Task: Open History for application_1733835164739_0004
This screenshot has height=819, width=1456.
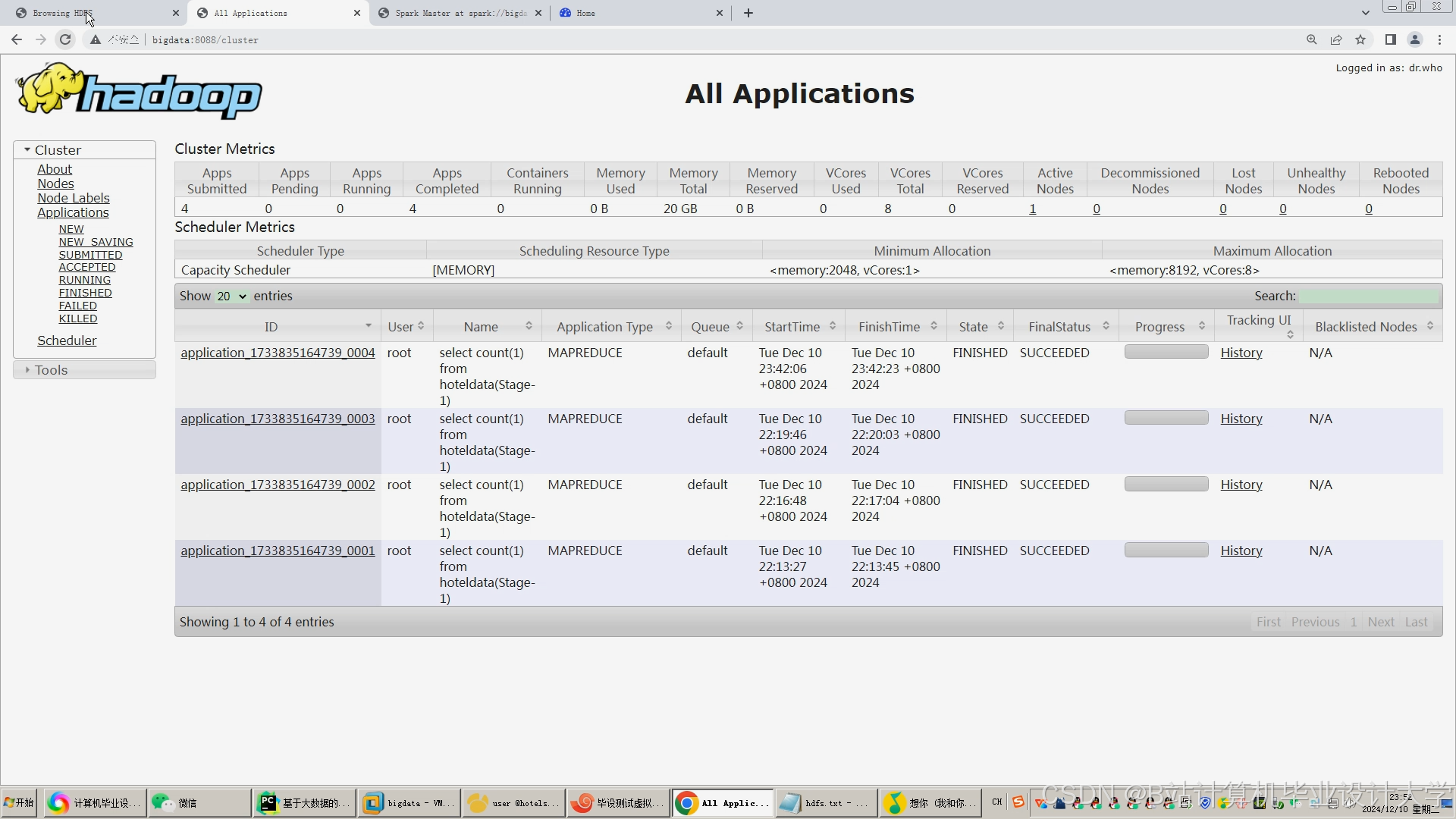Action: tap(1241, 353)
